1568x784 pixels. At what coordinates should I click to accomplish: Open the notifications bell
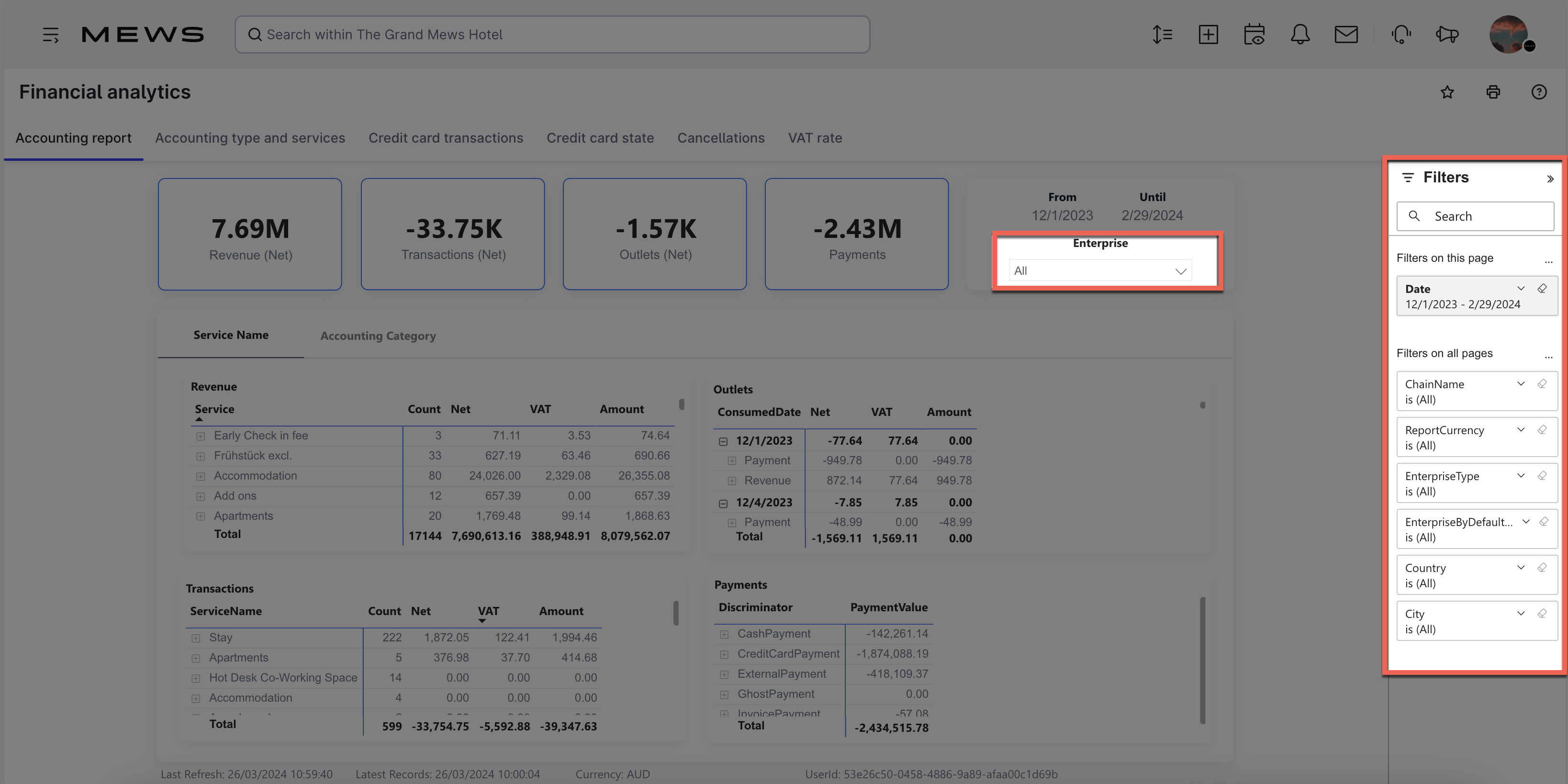click(x=1300, y=34)
